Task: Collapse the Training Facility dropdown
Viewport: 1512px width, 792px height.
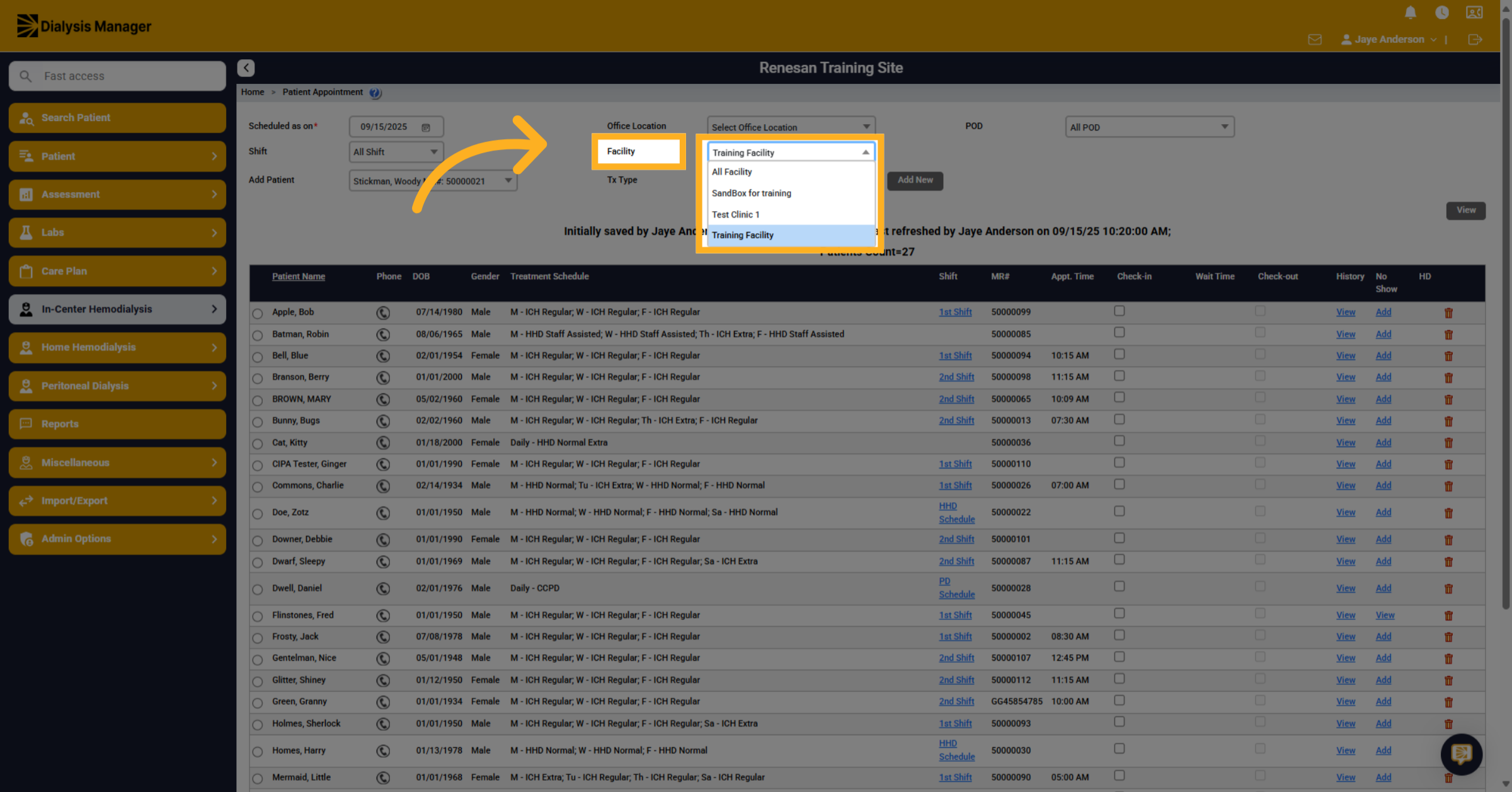Action: point(791,152)
